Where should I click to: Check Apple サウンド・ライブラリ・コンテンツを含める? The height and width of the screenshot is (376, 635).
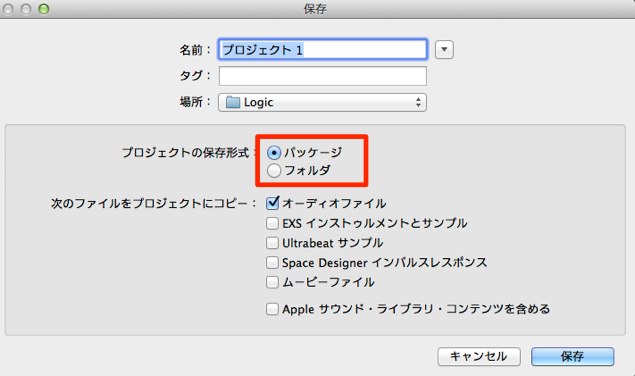[x=272, y=309]
